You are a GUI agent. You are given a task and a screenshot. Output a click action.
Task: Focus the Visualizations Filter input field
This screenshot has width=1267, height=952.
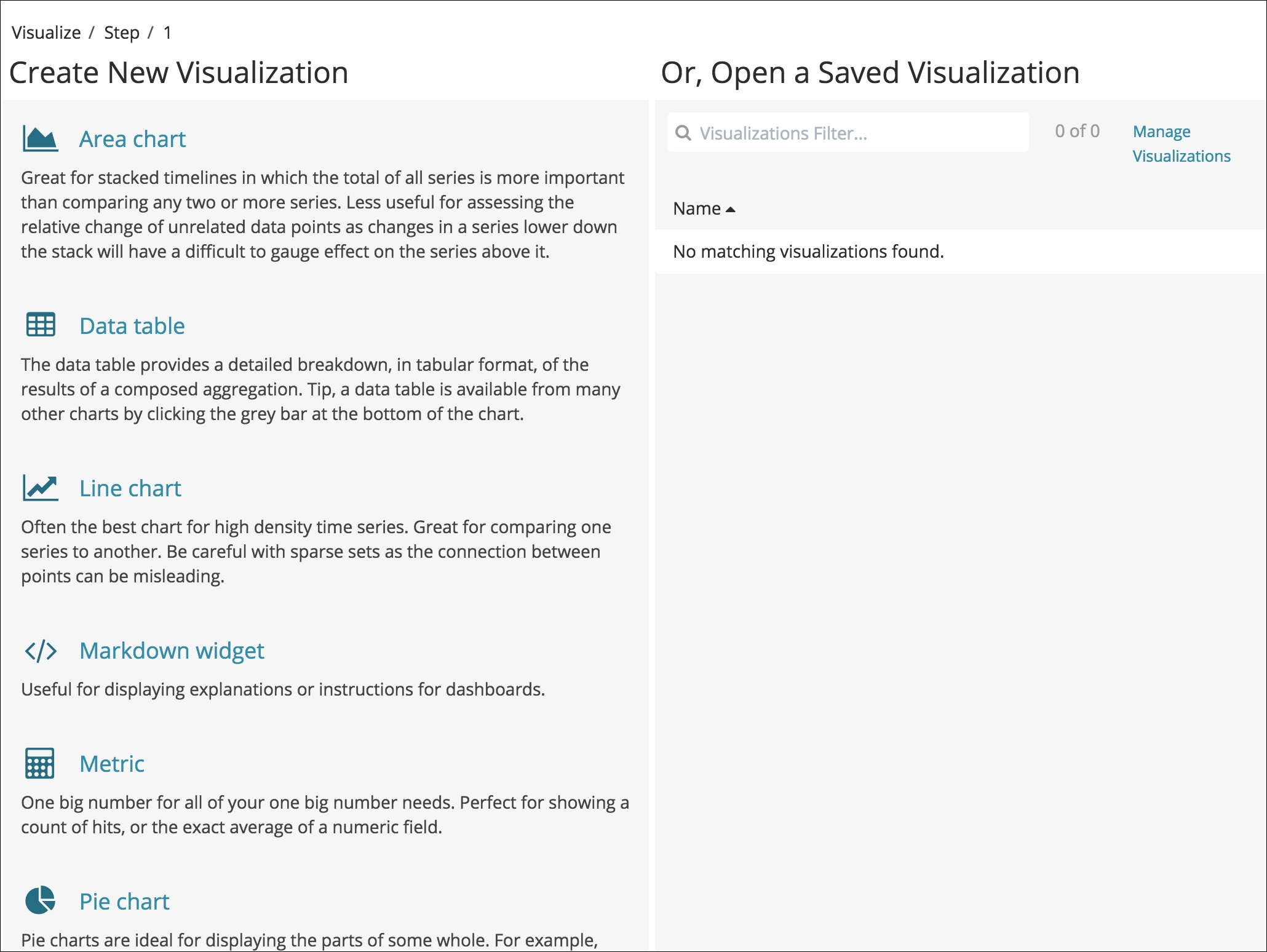pos(848,132)
